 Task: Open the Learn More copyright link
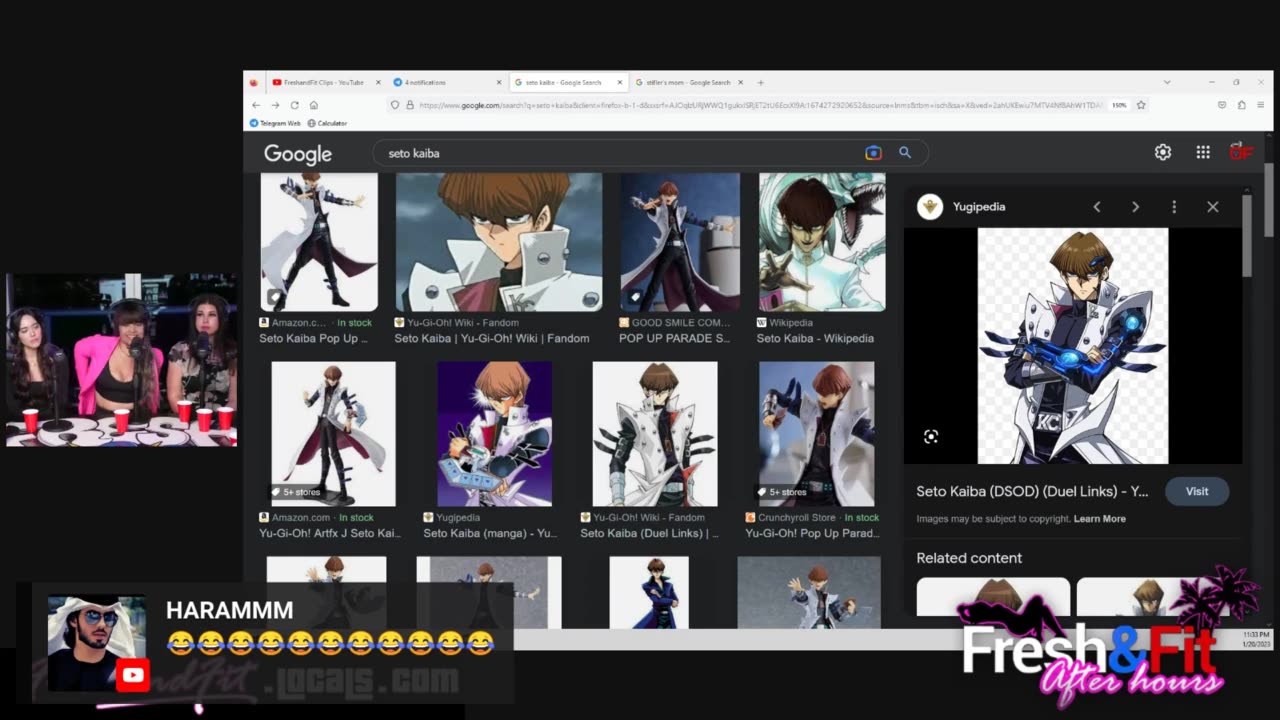(1099, 519)
